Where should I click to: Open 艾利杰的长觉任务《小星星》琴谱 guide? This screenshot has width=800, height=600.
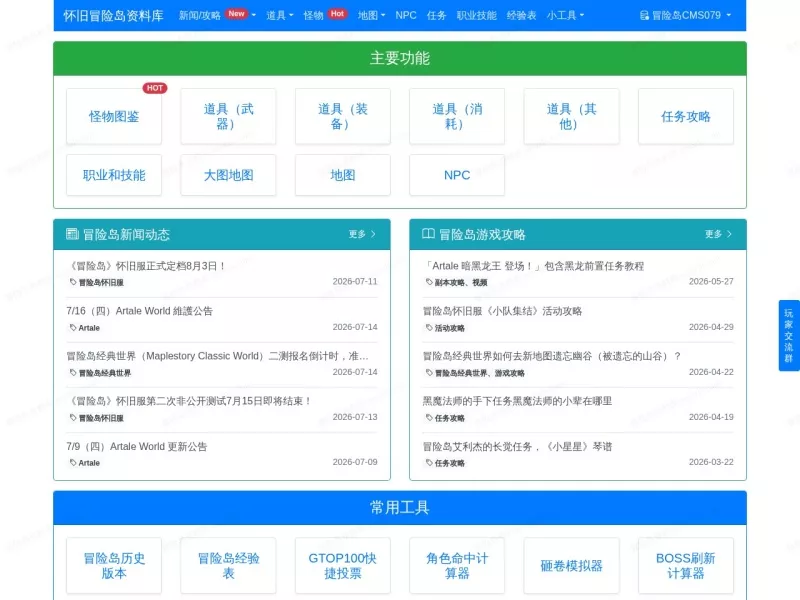click(517, 446)
